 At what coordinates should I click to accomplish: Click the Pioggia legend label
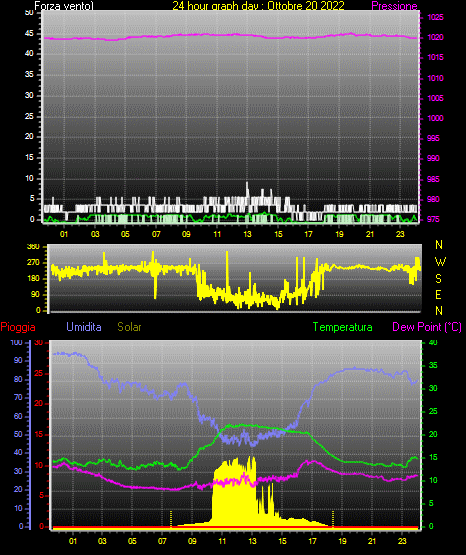[18, 327]
